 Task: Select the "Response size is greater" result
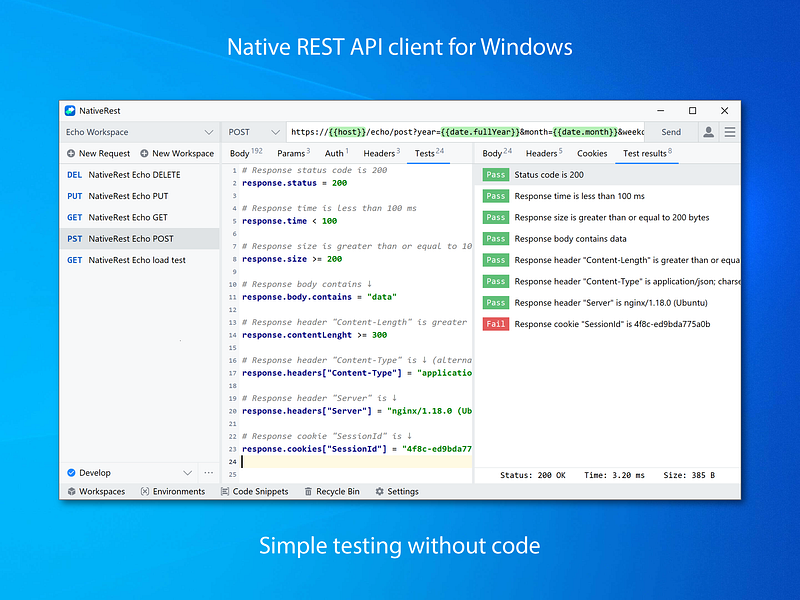[607, 217]
